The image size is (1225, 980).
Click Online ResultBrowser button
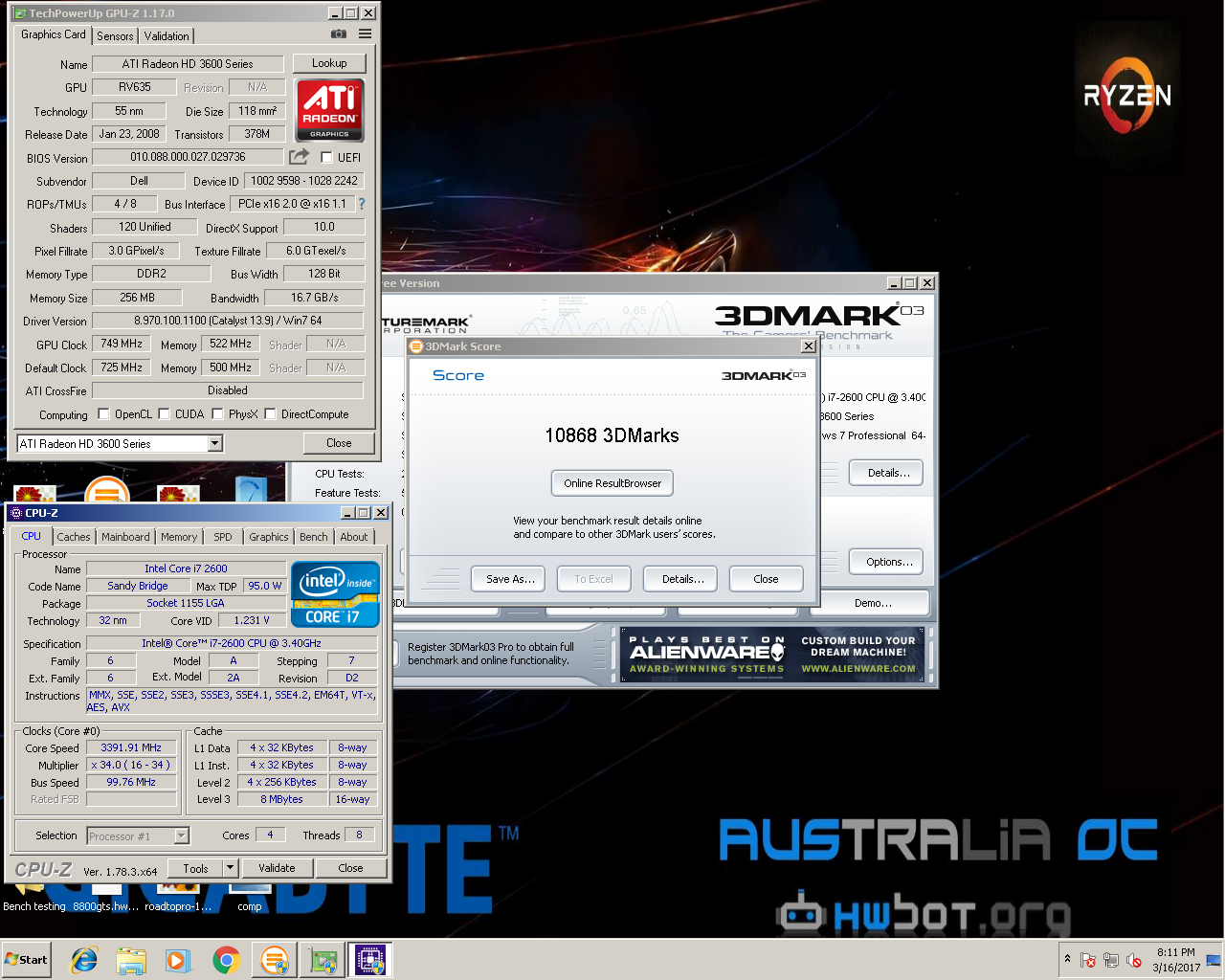(x=612, y=483)
